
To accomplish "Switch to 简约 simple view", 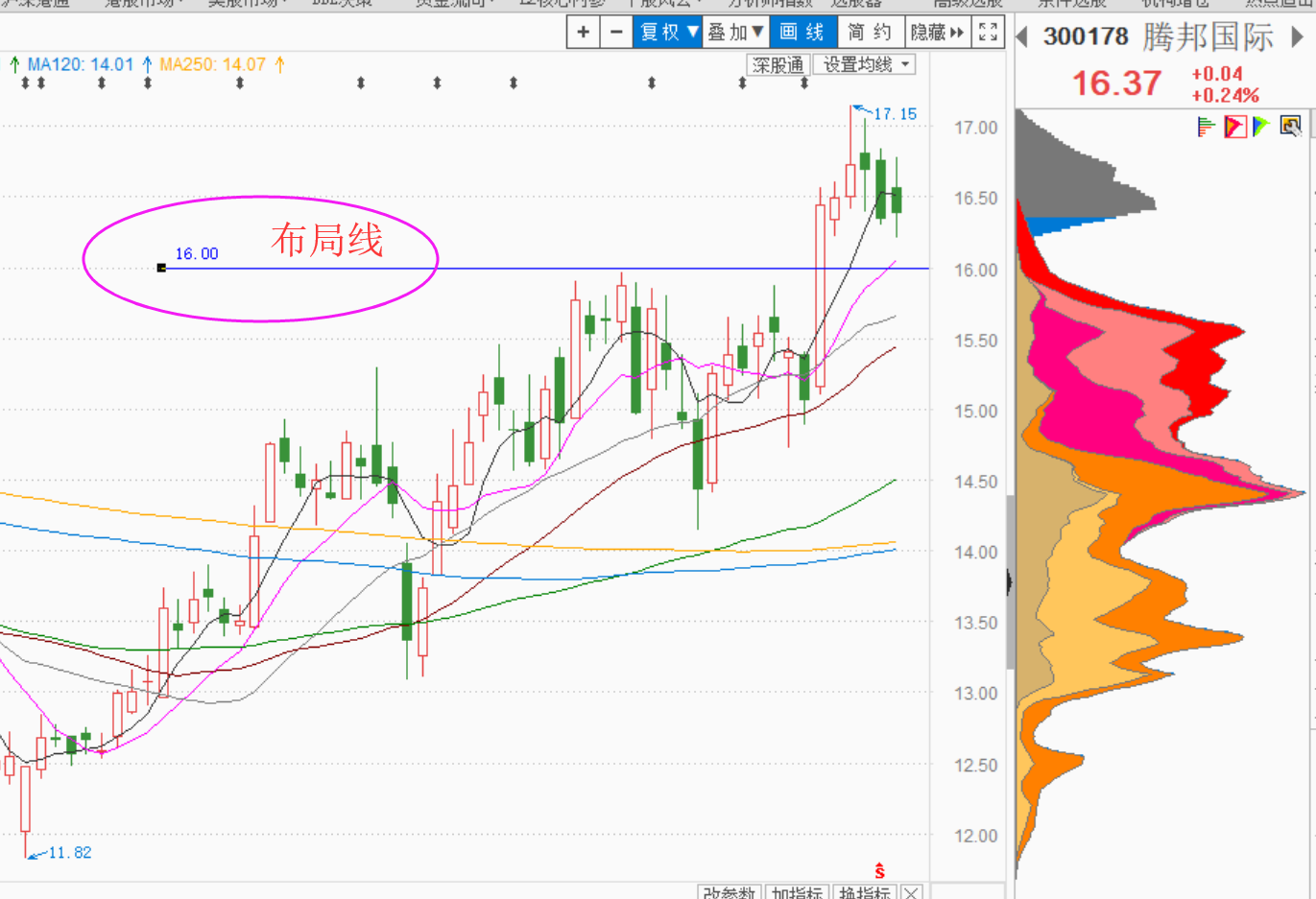I will coord(871,33).
